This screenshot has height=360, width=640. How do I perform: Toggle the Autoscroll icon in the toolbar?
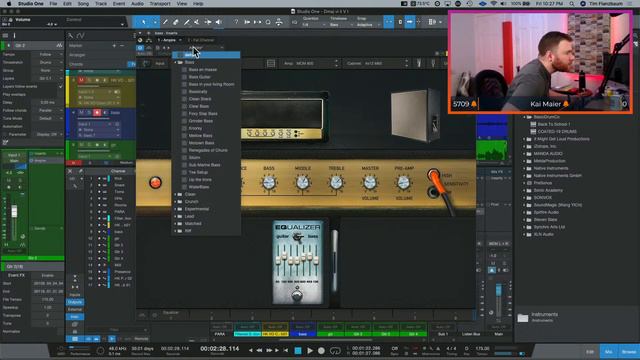pos(409,22)
